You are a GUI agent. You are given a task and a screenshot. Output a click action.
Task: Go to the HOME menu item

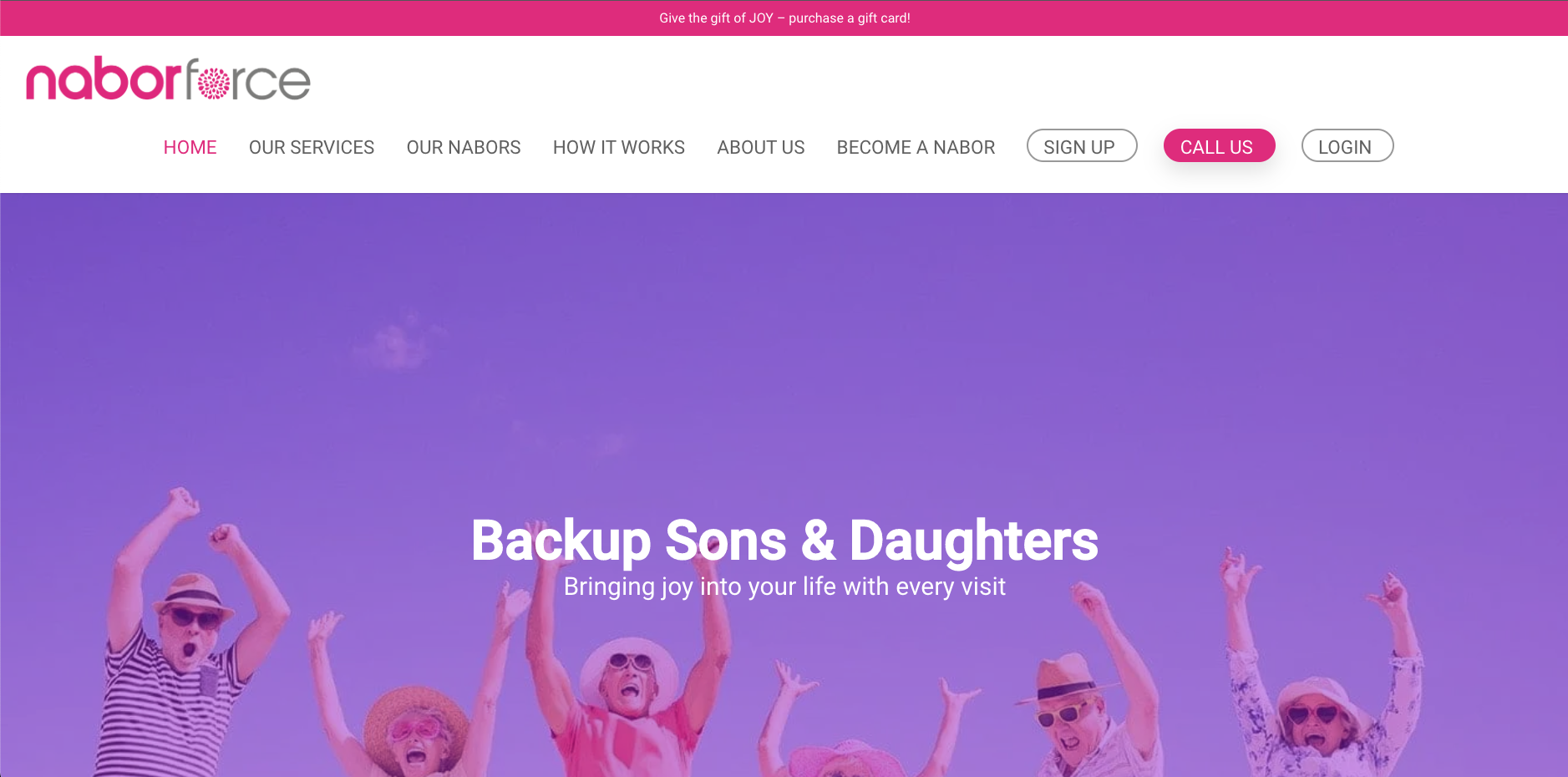pyautogui.click(x=190, y=147)
